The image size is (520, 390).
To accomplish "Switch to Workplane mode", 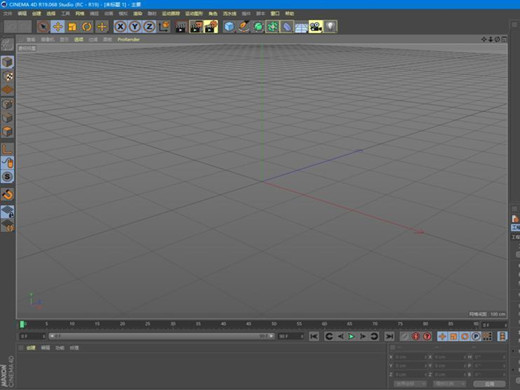I will coord(7,90).
